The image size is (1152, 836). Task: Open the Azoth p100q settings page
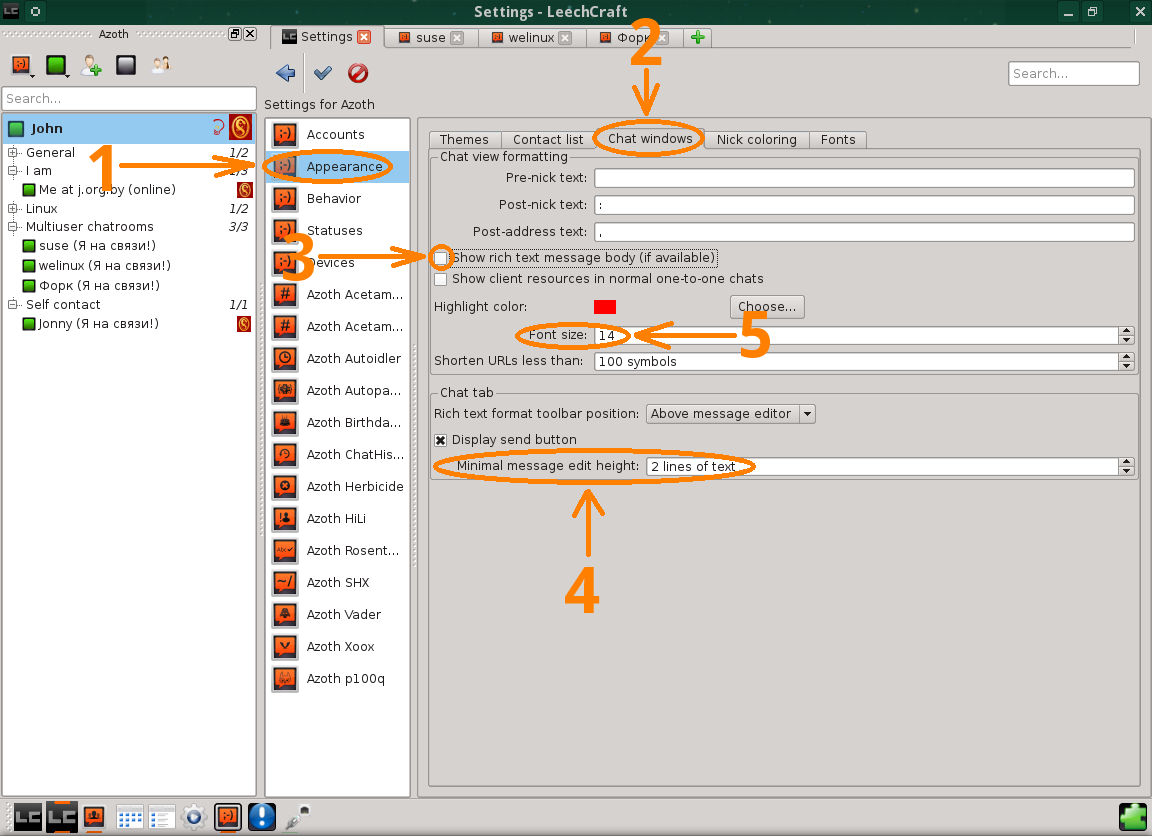click(337, 679)
